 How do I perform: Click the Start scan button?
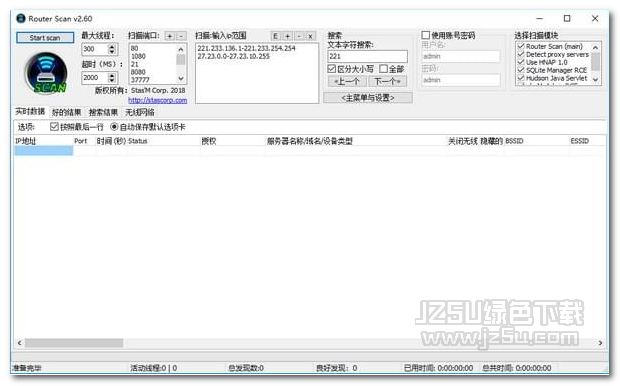pos(45,38)
